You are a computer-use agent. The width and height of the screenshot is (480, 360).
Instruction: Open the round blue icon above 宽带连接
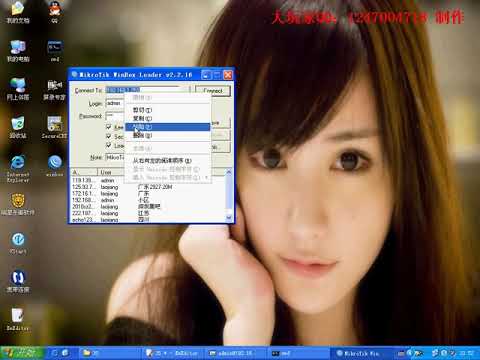(18, 243)
